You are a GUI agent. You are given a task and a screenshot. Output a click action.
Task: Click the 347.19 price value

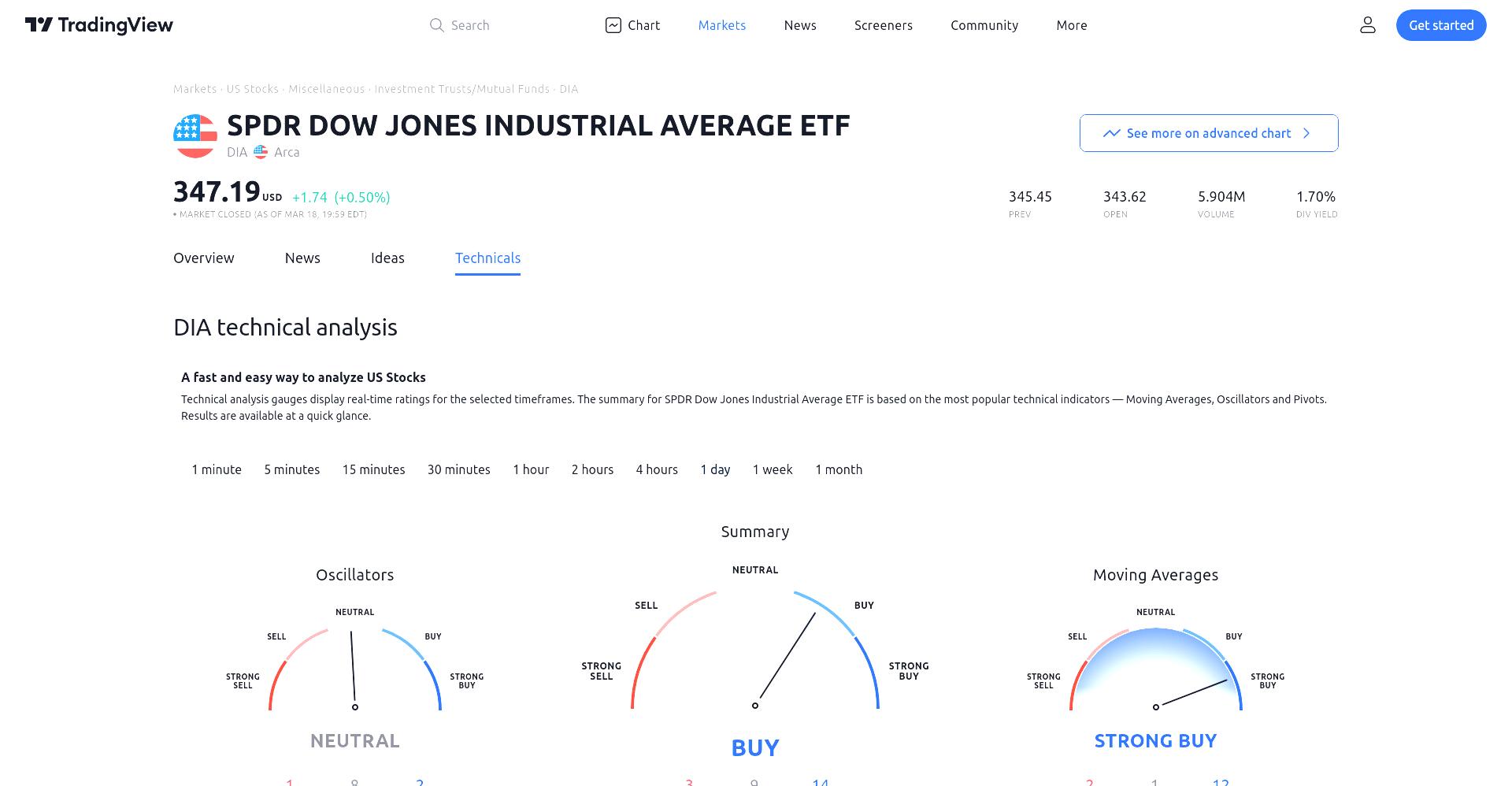tap(217, 191)
